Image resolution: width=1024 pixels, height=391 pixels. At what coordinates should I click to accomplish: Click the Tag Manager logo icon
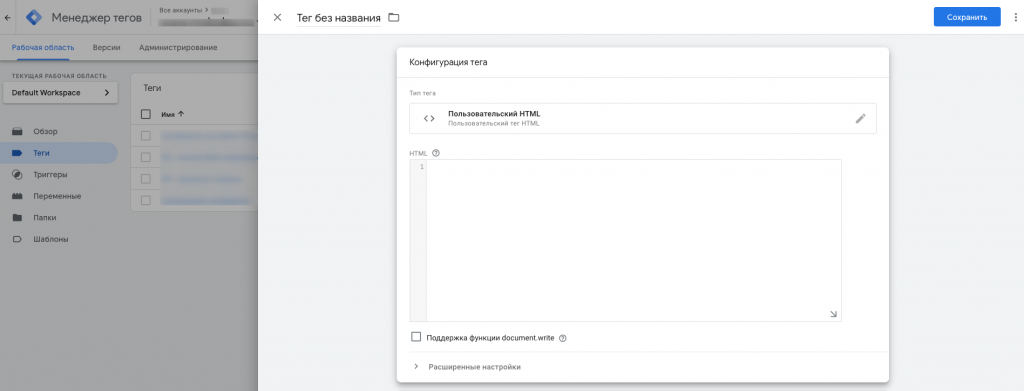[34, 18]
